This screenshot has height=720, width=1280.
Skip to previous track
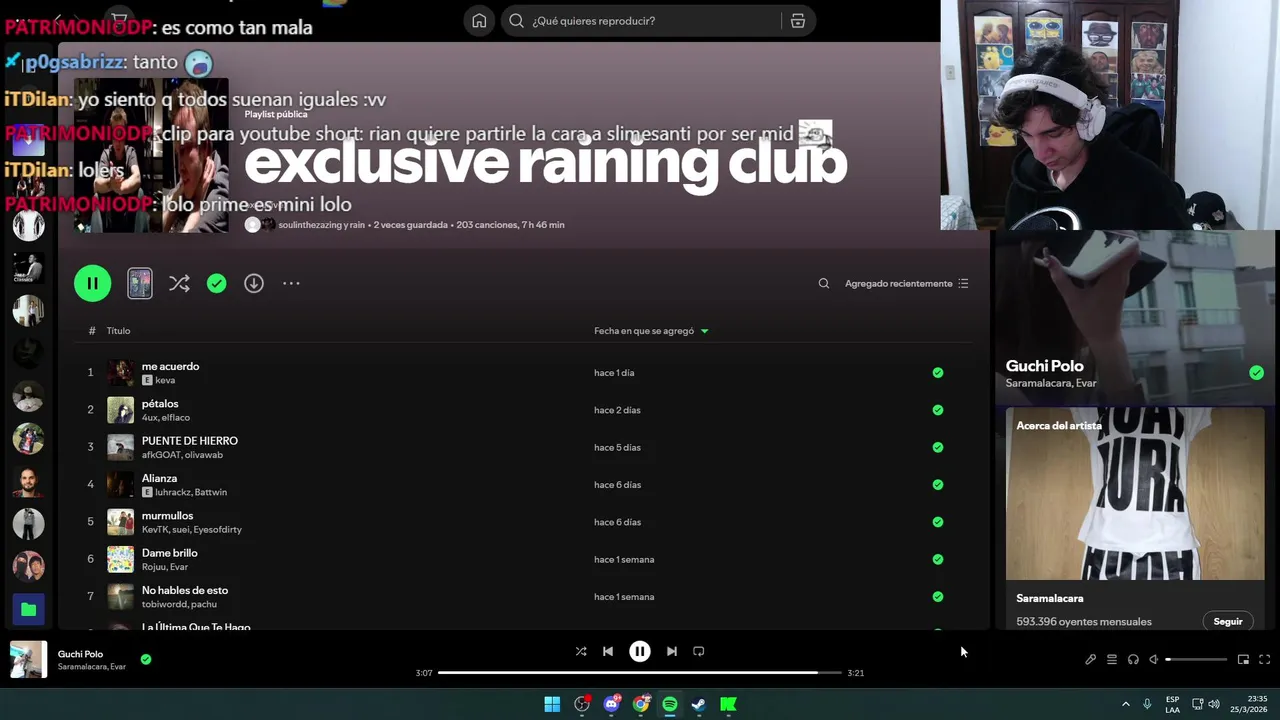click(608, 651)
